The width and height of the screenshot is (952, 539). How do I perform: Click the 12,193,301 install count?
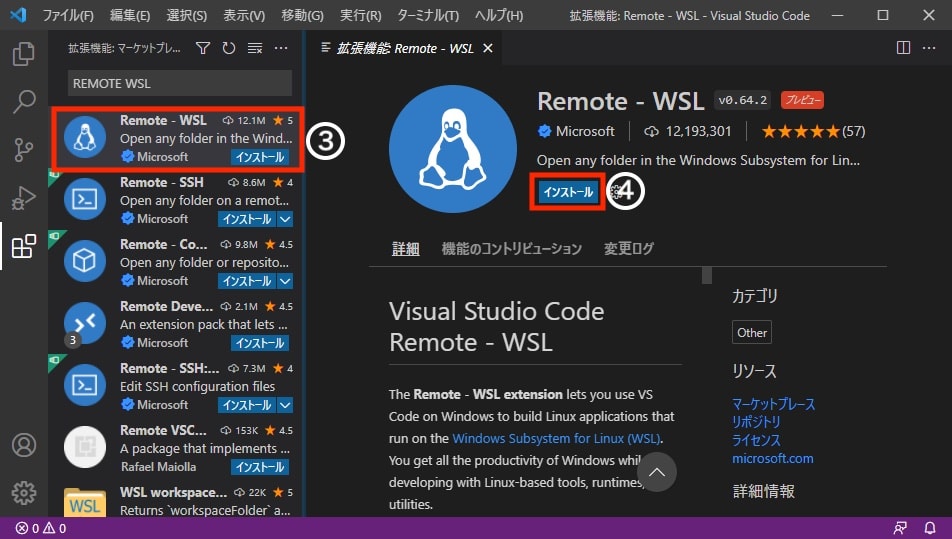coord(698,131)
